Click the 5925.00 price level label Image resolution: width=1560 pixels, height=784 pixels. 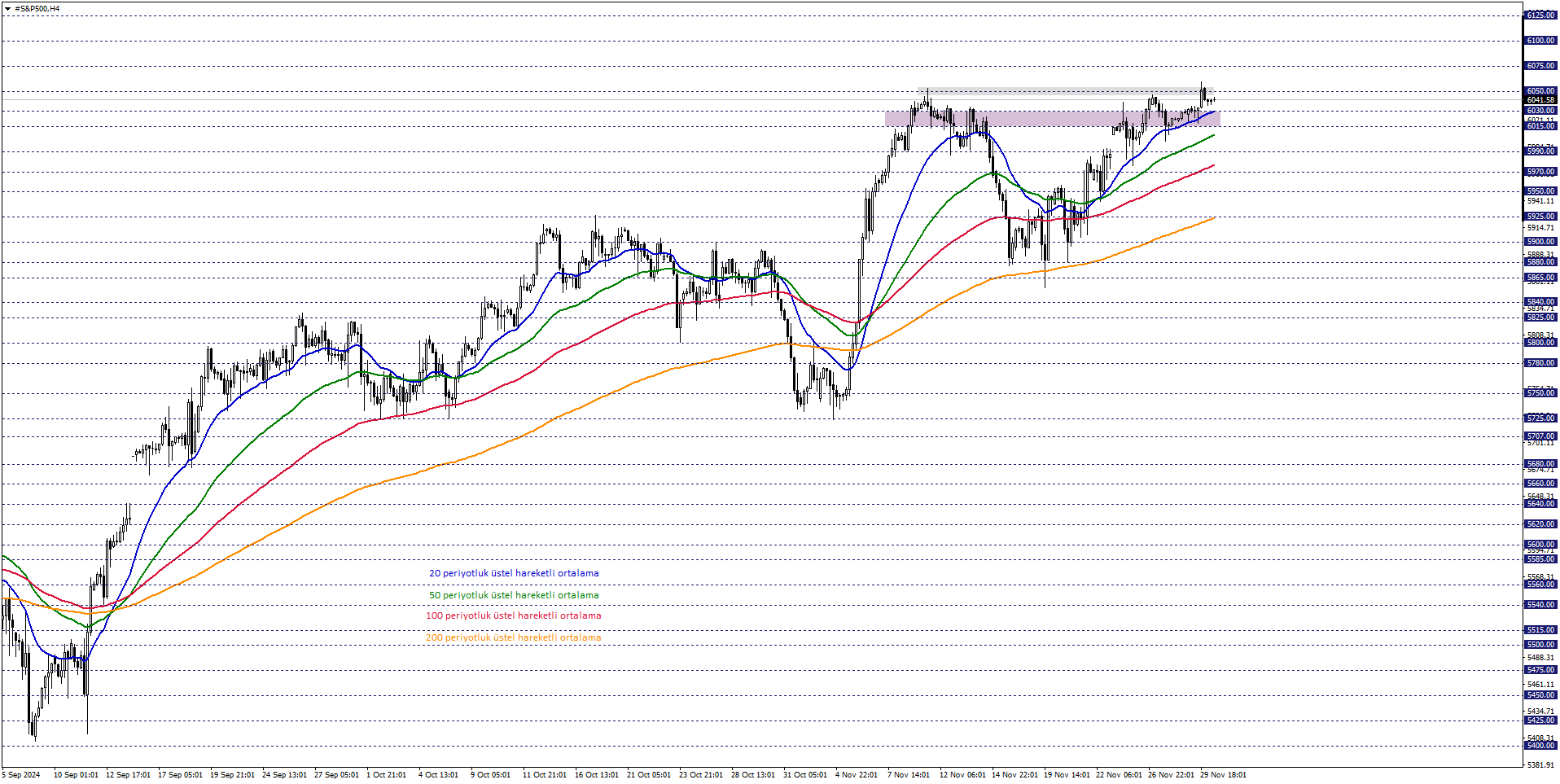(x=1540, y=217)
